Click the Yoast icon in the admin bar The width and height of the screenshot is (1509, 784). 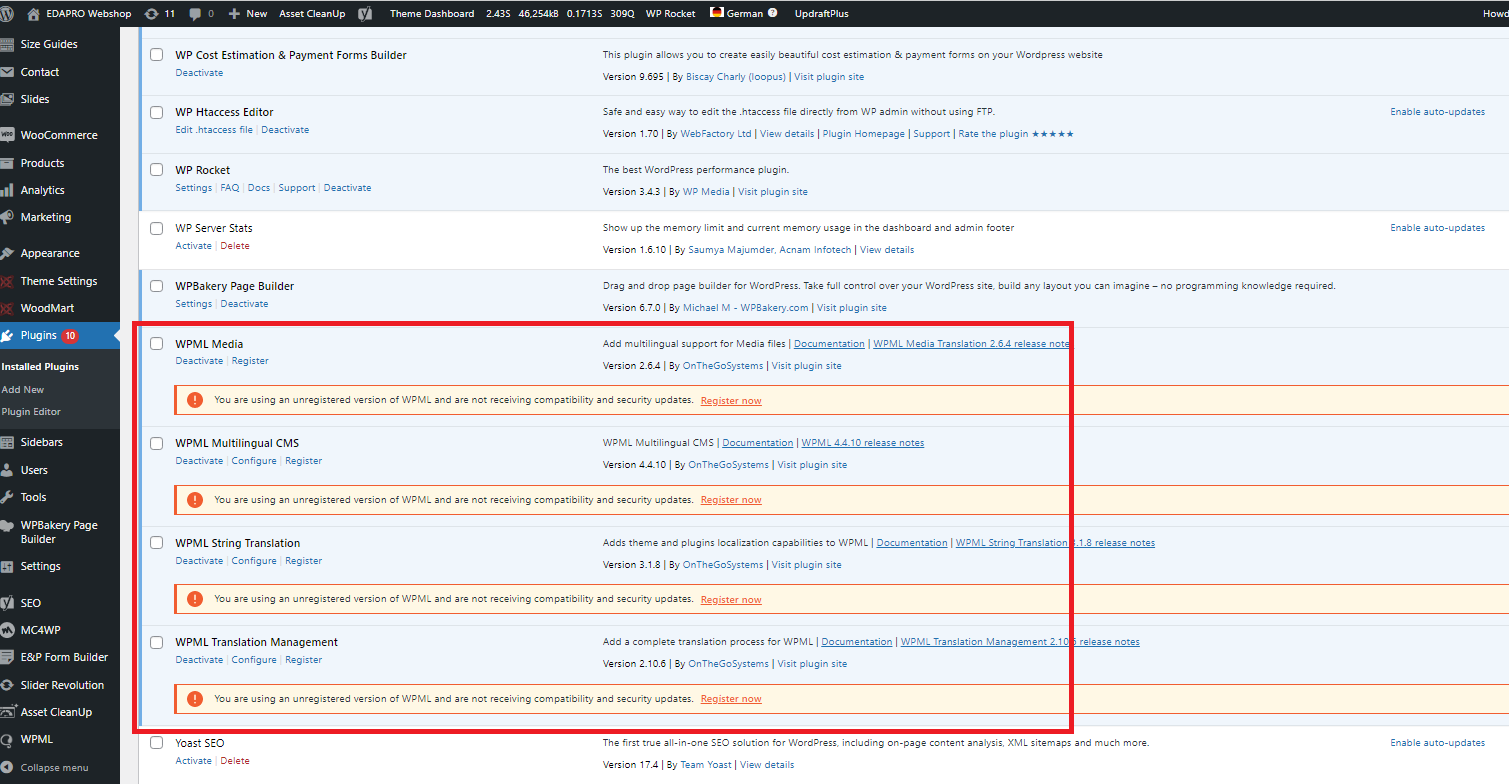click(x=366, y=14)
